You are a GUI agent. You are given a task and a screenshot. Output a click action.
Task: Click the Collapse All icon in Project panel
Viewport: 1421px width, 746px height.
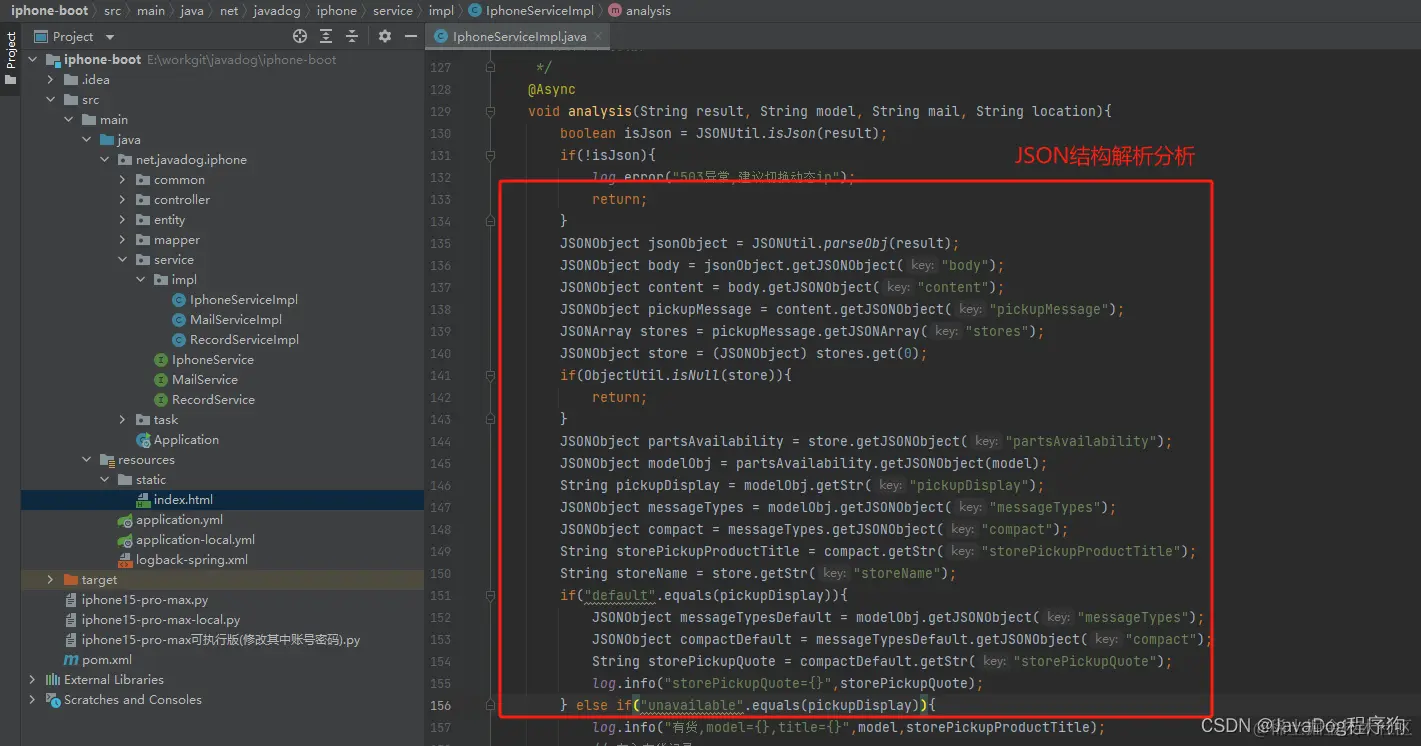352,36
